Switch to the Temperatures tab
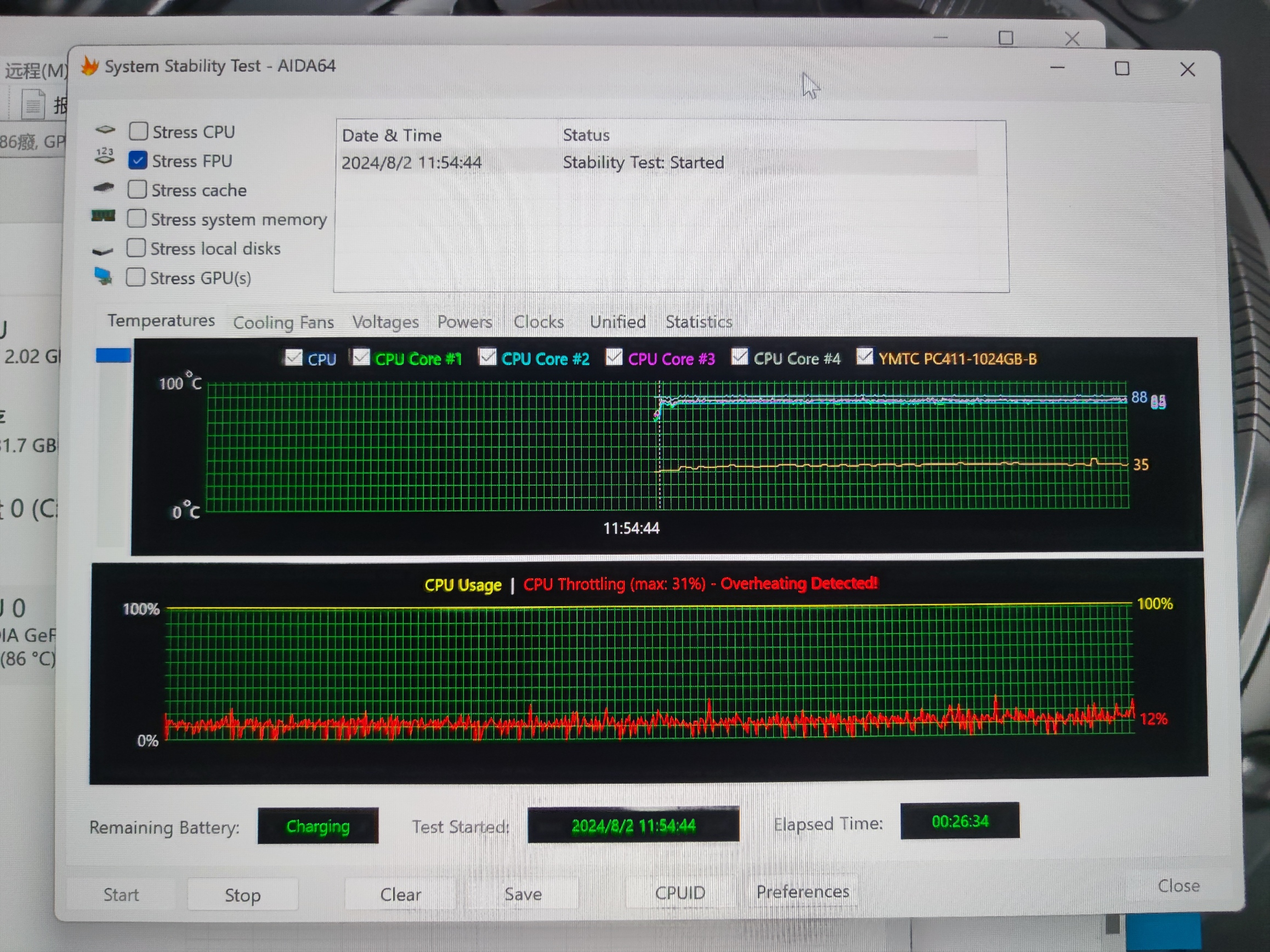The width and height of the screenshot is (1270, 952). tap(161, 320)
